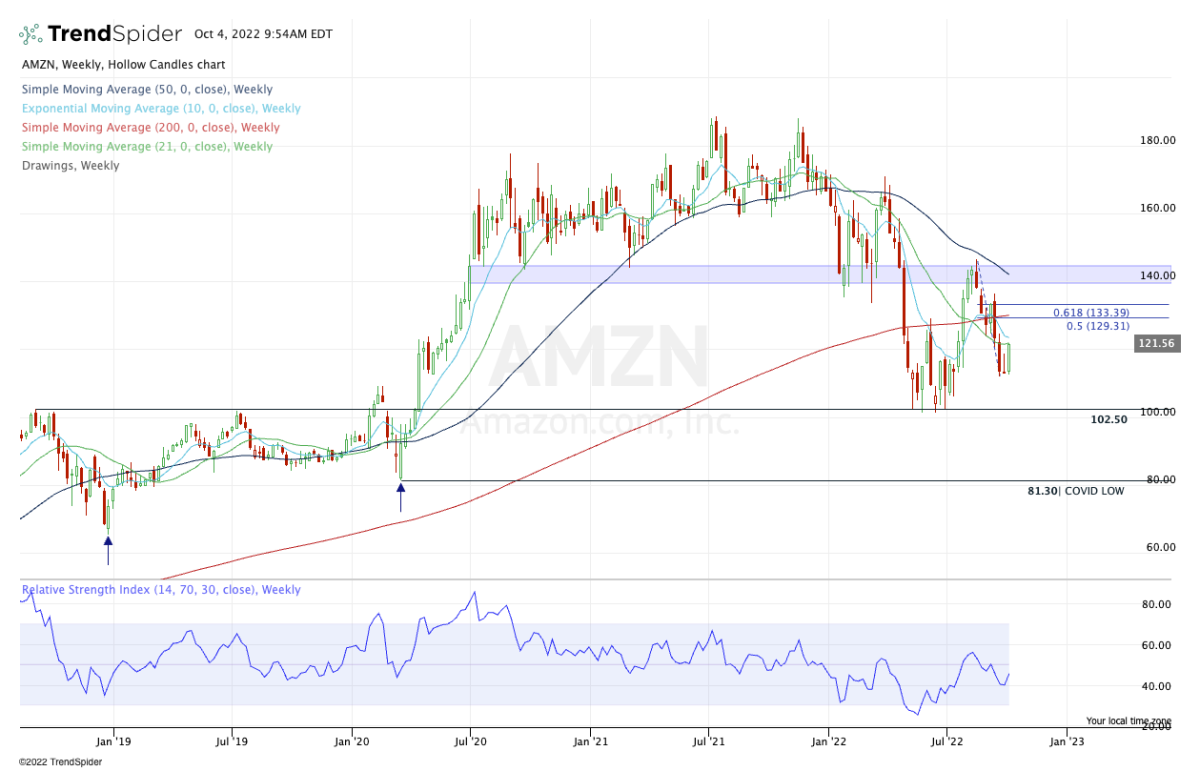
Task: Click the 160.00 price axis label
Action: (x=1157, y=209)
